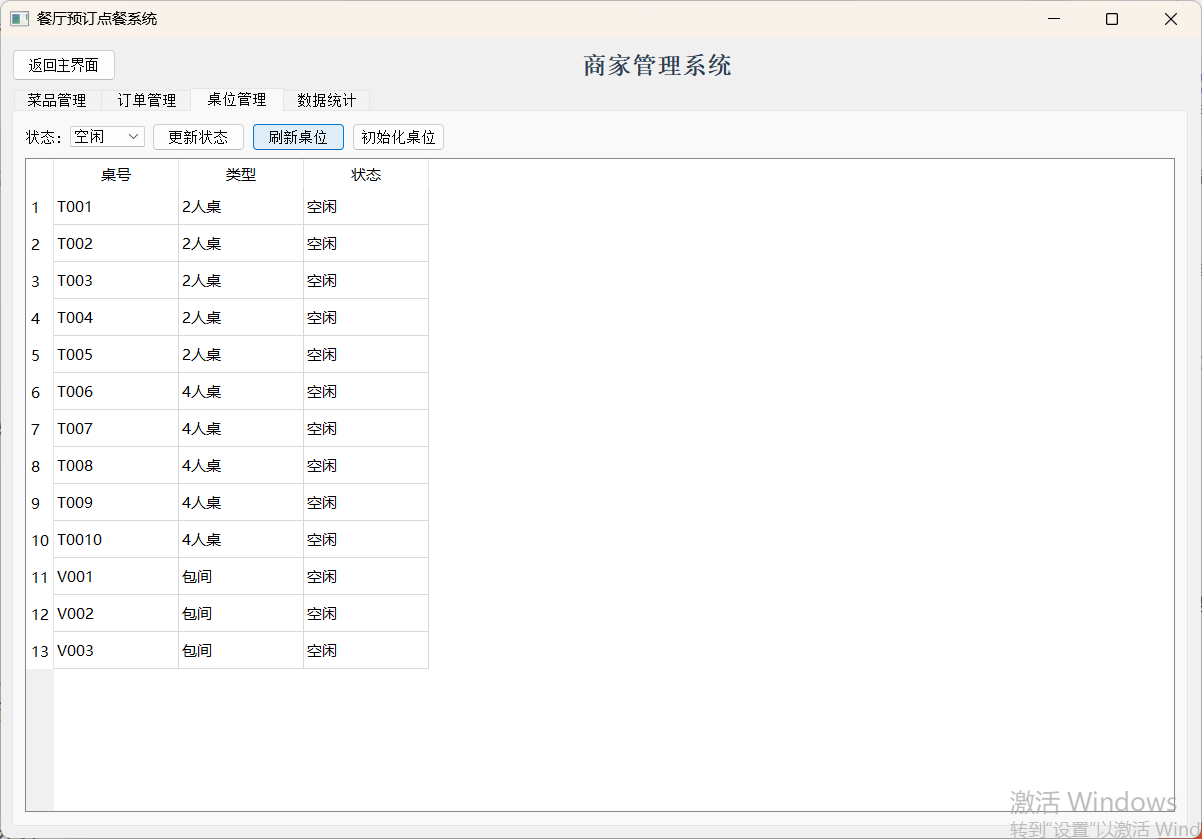
Task: Select the T002 table cell
Action: [x=116, y=244]
